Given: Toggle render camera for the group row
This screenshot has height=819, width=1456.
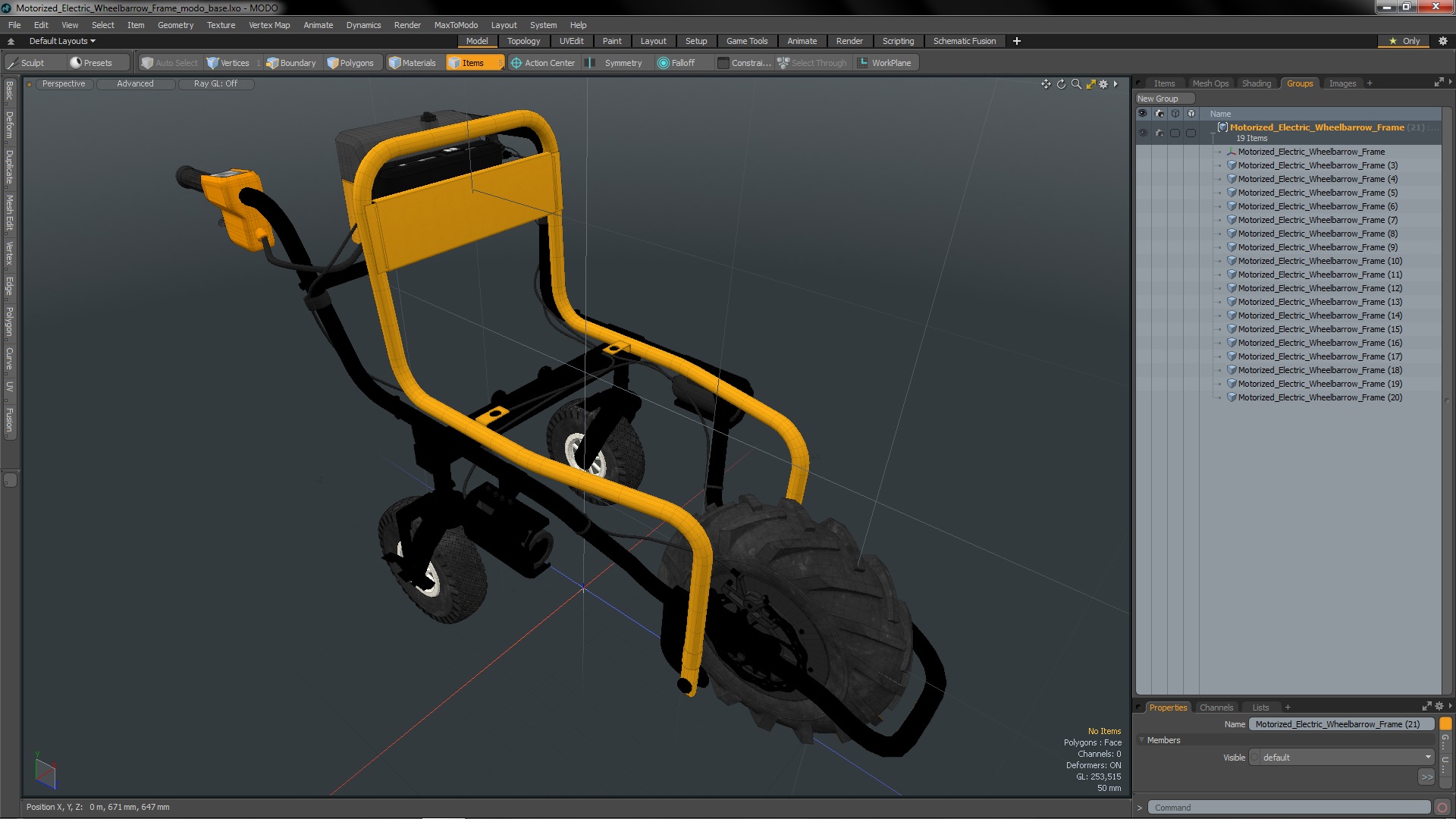Looking at the screenshot, I should pyautogui.click(x=1159, y=133).
